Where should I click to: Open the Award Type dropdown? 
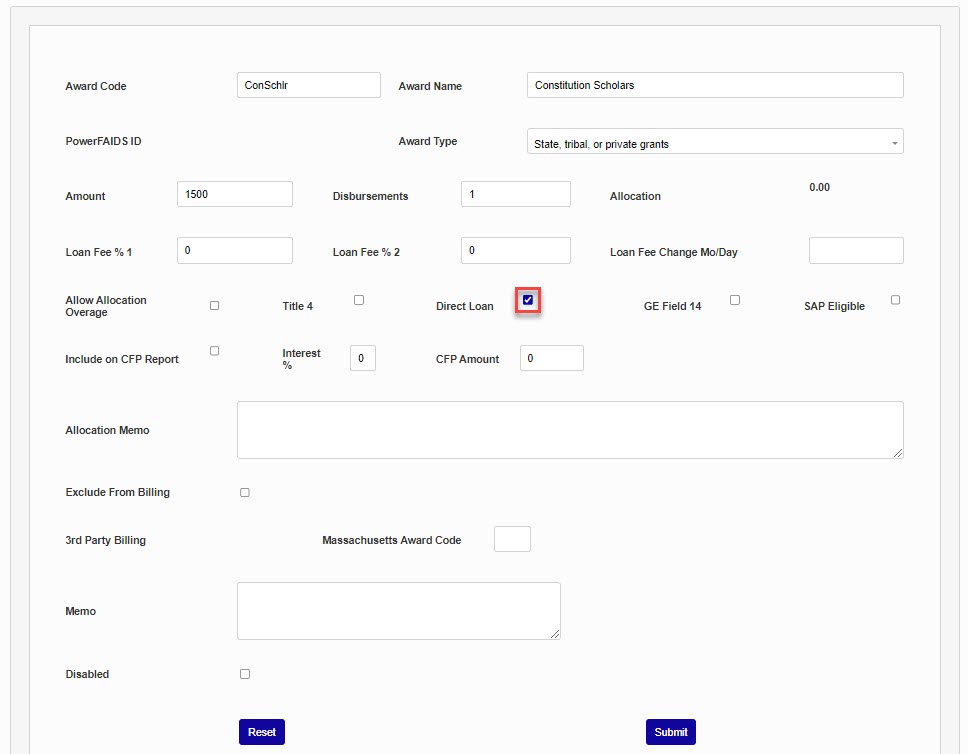(714, 143)
